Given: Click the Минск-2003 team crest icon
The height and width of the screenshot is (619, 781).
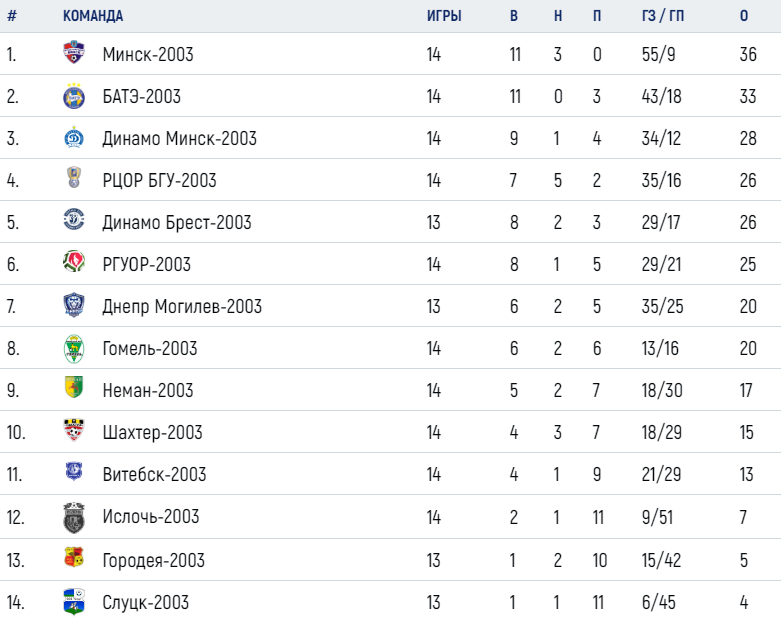Looking at the screenshot, I should click(x=74, y=52).
